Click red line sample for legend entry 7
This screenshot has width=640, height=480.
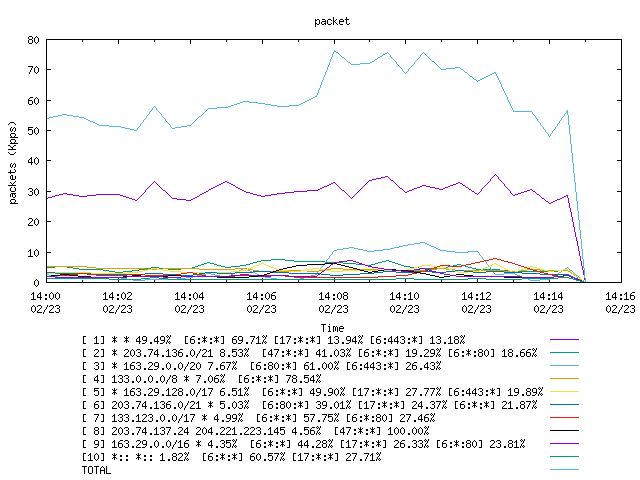point(564,418)
